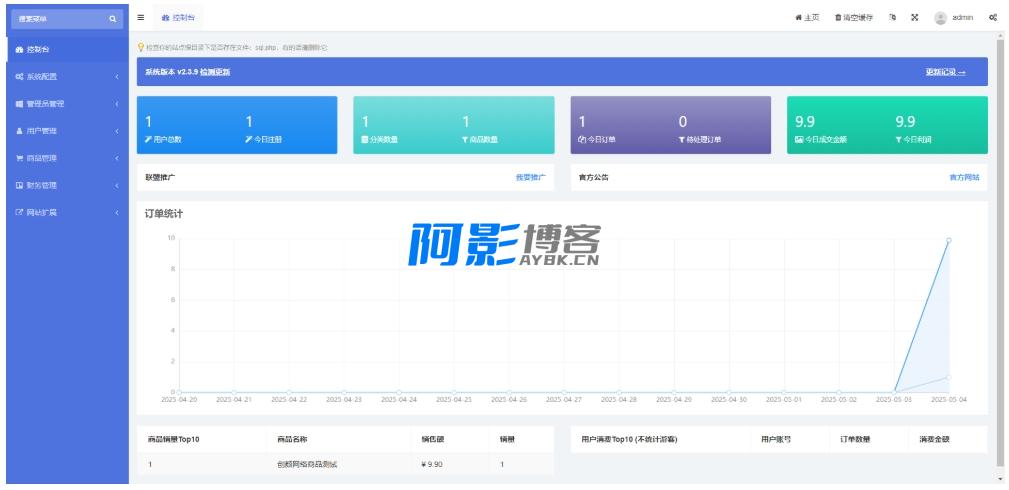
Task: Click the 今日成交金额 statistic label
Action: point(826,139)
